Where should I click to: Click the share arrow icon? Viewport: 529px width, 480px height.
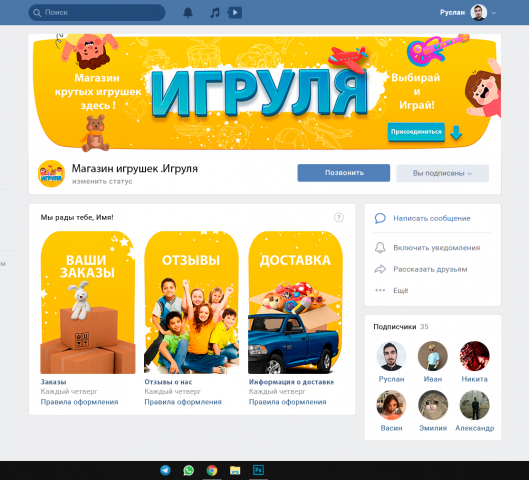click(380, 269)
